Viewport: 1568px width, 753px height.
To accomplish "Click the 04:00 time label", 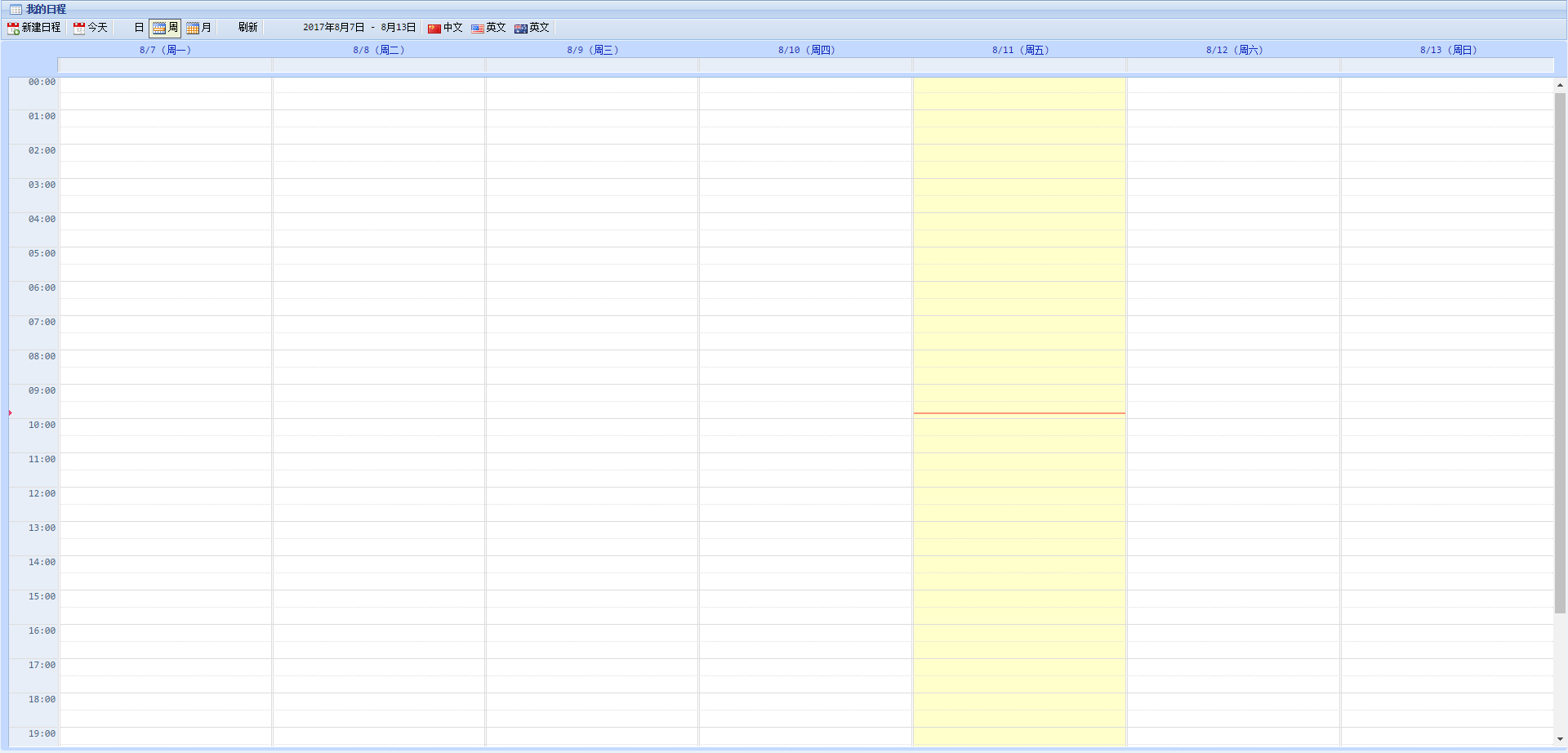I will [42, 219].
